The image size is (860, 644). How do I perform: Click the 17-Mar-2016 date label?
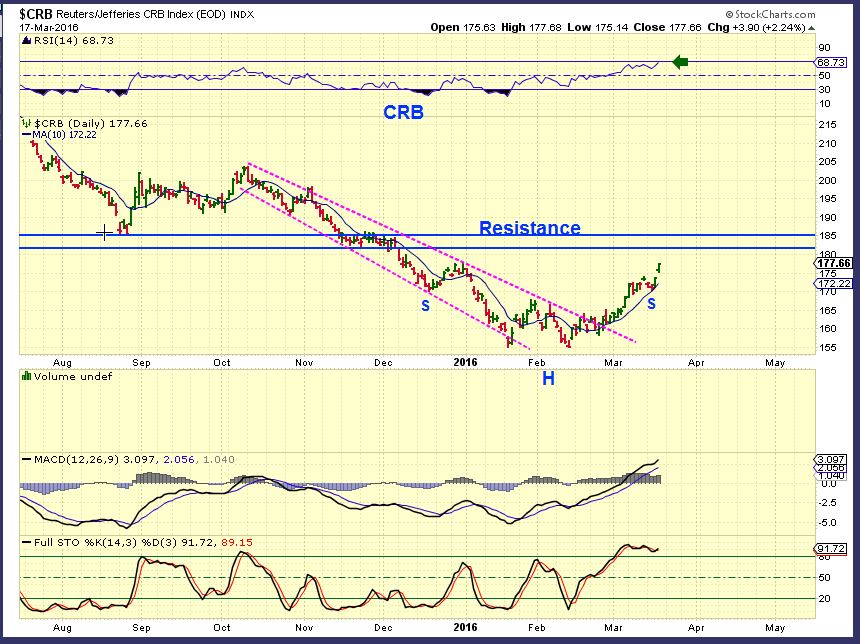pos(49,27)
